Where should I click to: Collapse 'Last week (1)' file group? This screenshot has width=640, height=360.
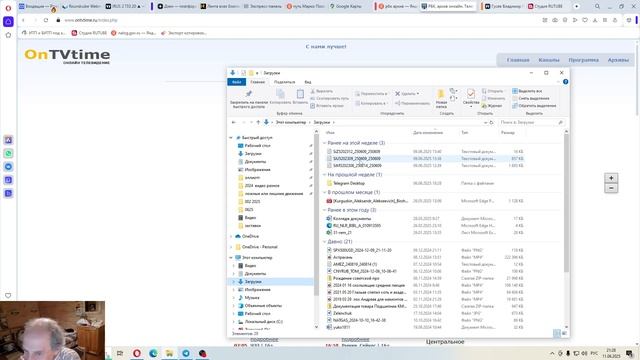coord(325,175)
